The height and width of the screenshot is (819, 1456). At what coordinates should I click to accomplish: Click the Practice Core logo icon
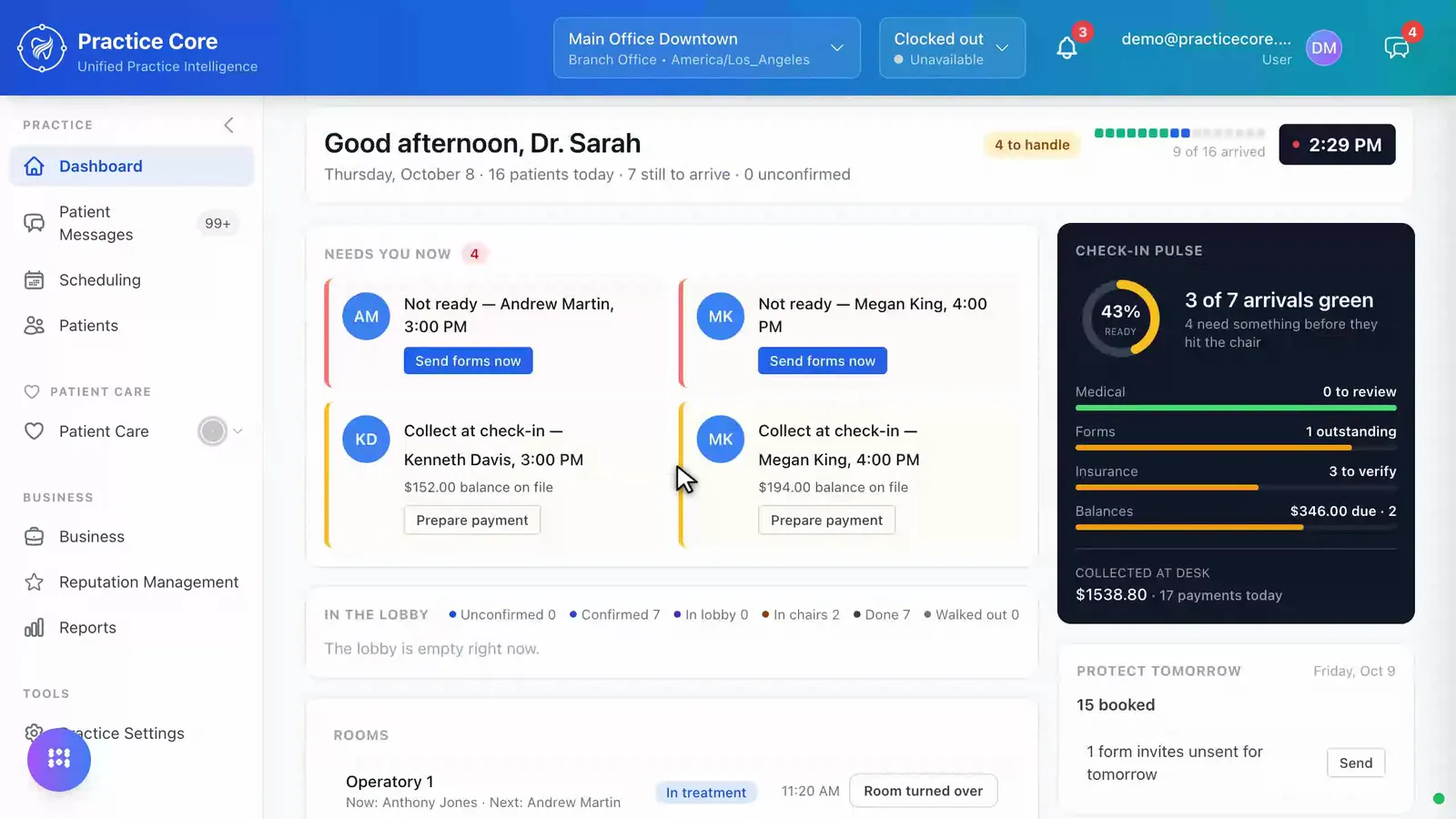(42, 48)
